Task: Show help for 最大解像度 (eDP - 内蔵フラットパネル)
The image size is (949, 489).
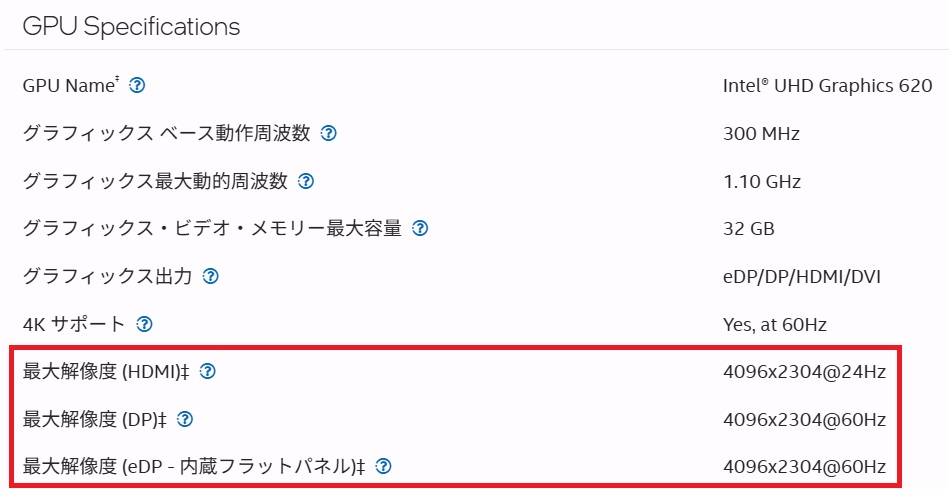Action: pyautogui.click(x=384, y=467)
